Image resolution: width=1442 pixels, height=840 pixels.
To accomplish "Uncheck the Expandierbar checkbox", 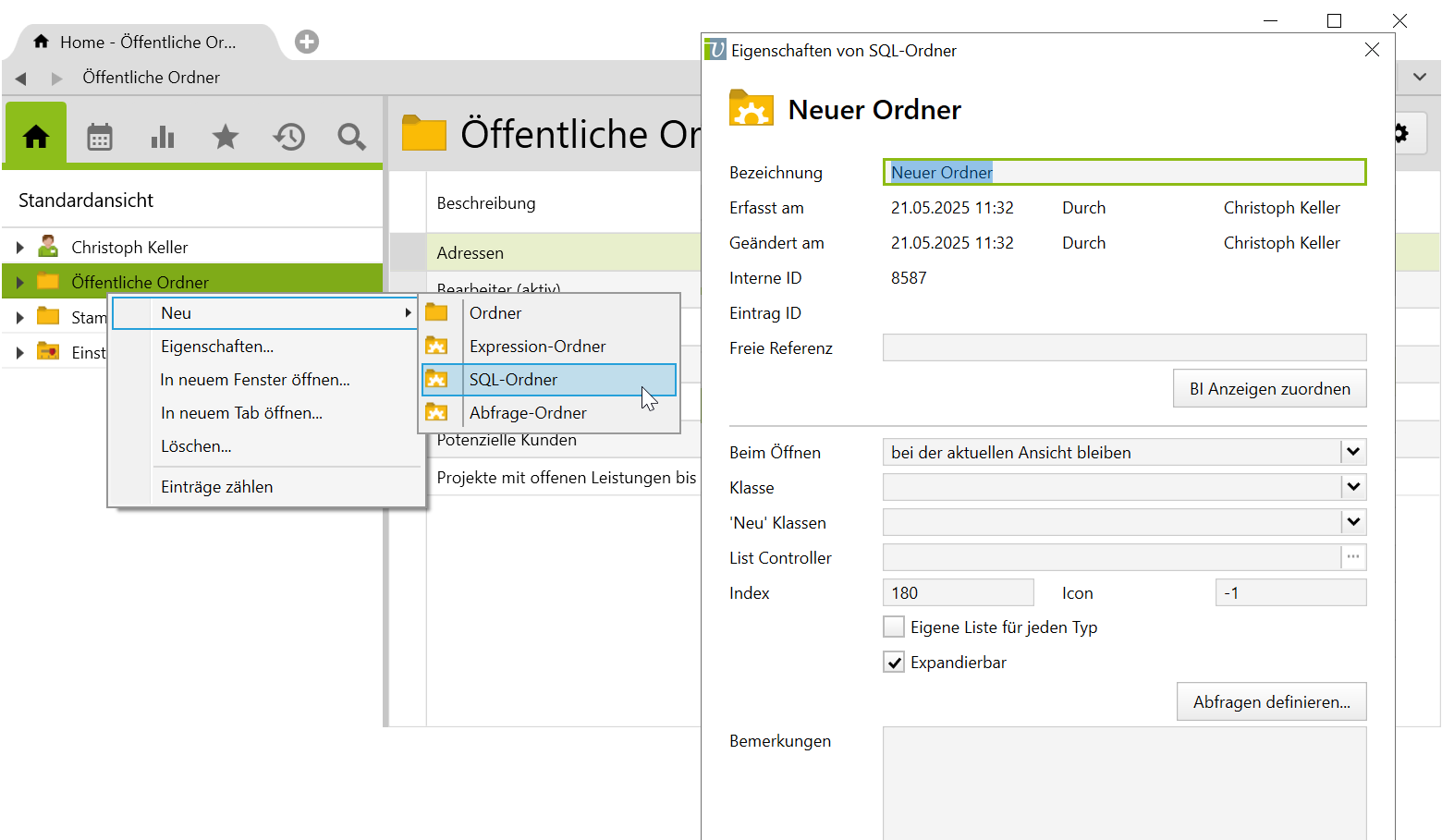I will click(x=894, y=663).
